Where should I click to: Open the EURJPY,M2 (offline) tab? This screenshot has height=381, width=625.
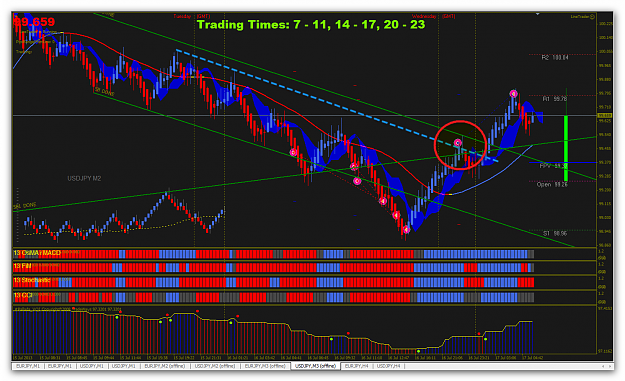(165, 366)
